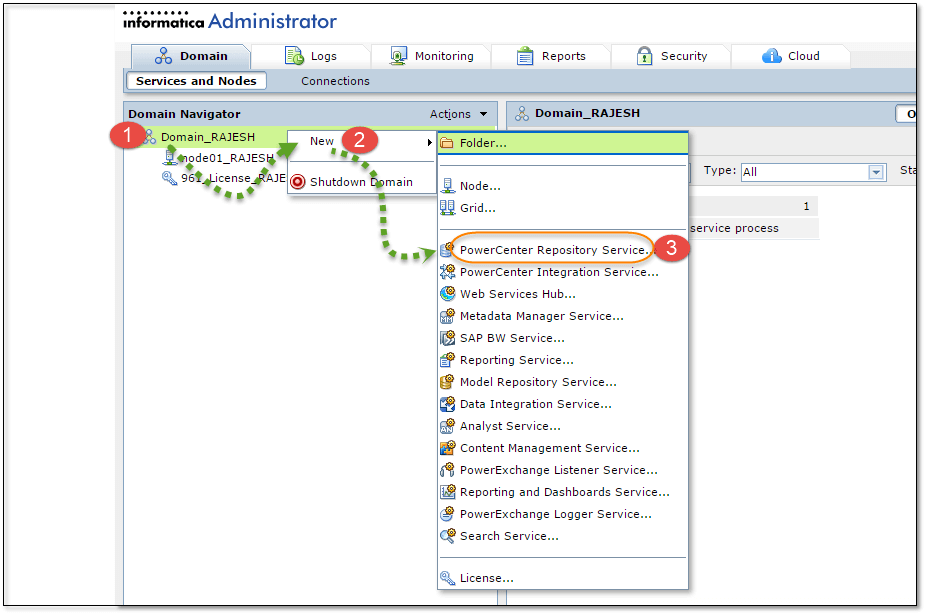Click the Node icon in the New submenu

tap(448, 185)
